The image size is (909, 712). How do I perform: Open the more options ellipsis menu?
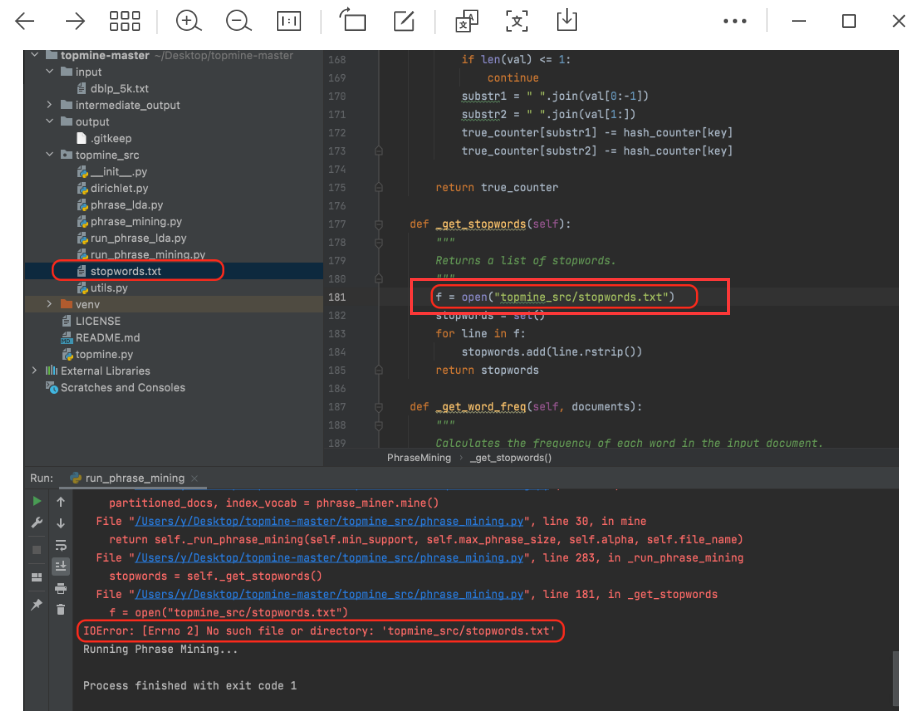(x=734, y=21)
